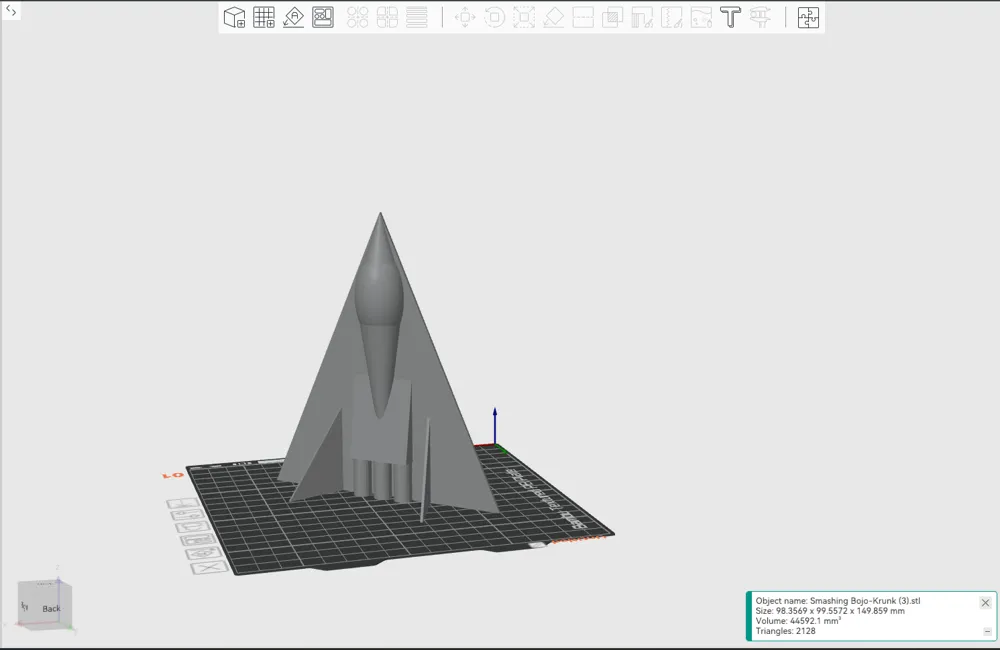1000x650 pixels.
Task: Select the Measure caliper tool
Action: click(x=760, y=17)
